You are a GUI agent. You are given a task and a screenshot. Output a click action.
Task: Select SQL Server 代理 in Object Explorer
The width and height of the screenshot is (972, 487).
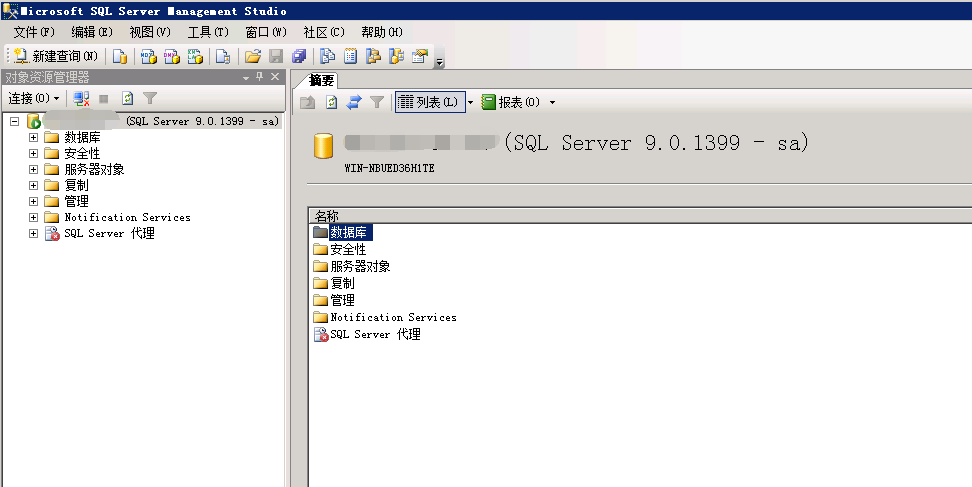point(109,233)
